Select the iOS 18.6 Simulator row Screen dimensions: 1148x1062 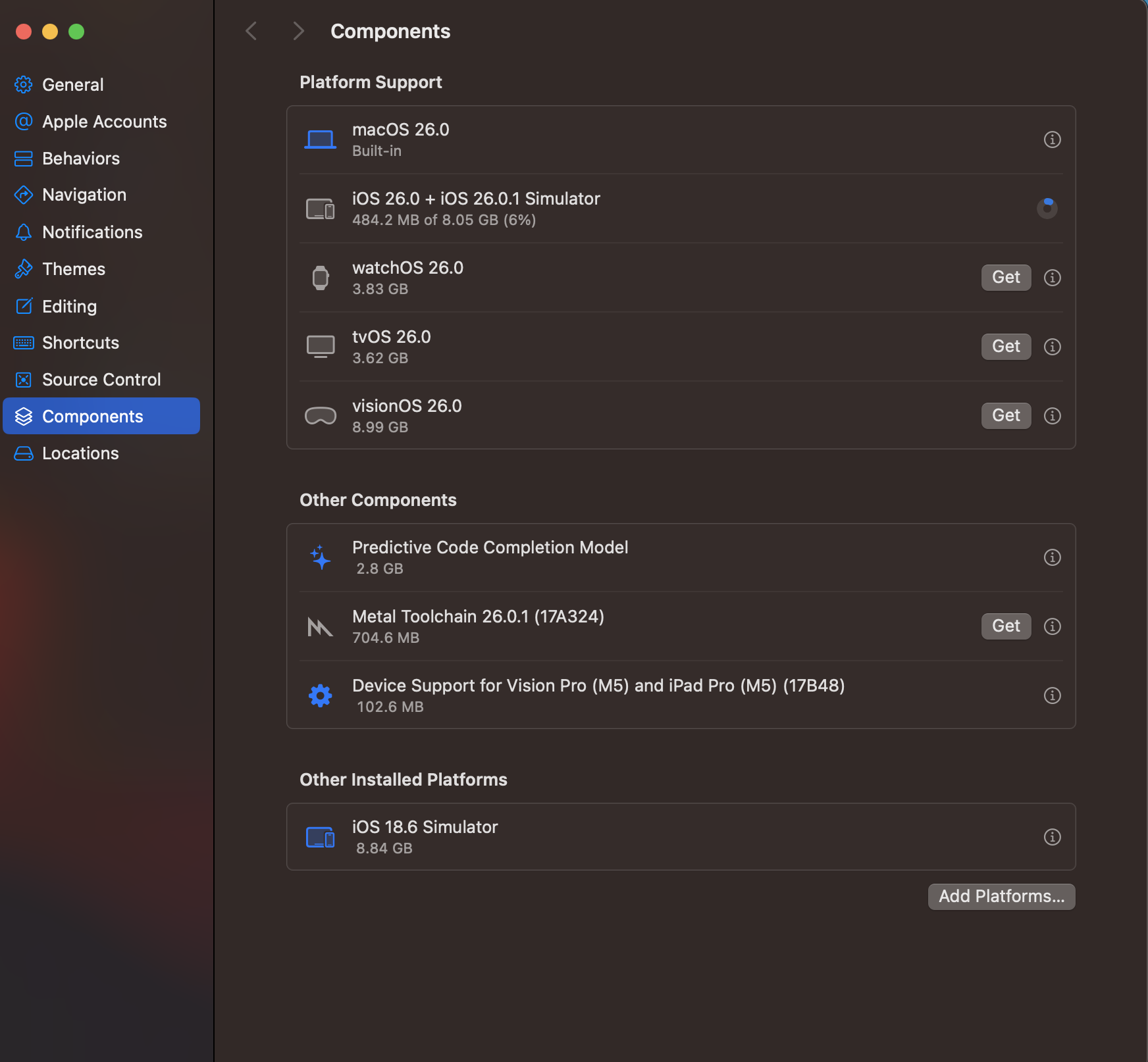click(658, 837)
